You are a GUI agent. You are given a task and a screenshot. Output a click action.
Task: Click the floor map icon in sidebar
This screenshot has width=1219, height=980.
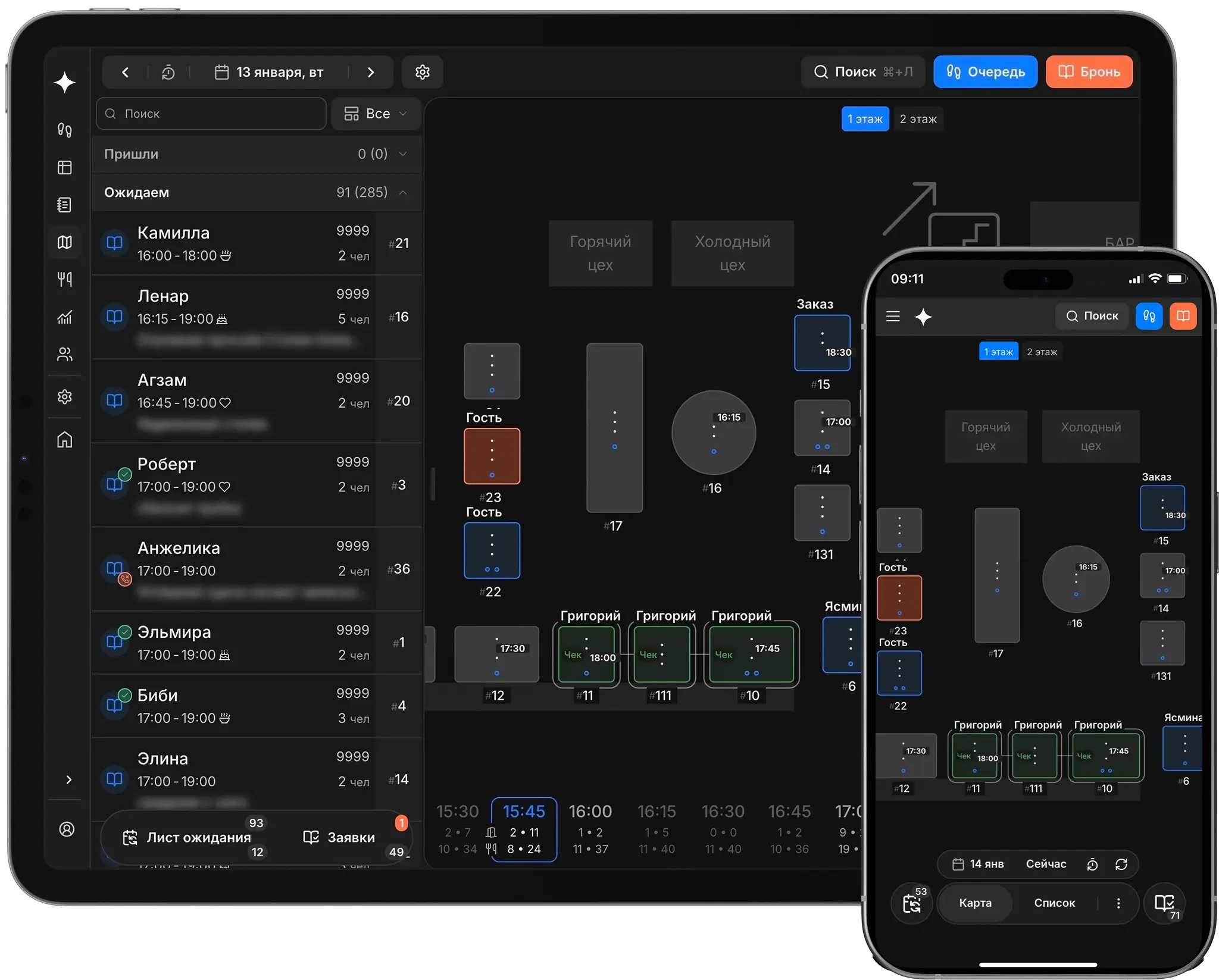pyautogui.click(x=64, y=242)
